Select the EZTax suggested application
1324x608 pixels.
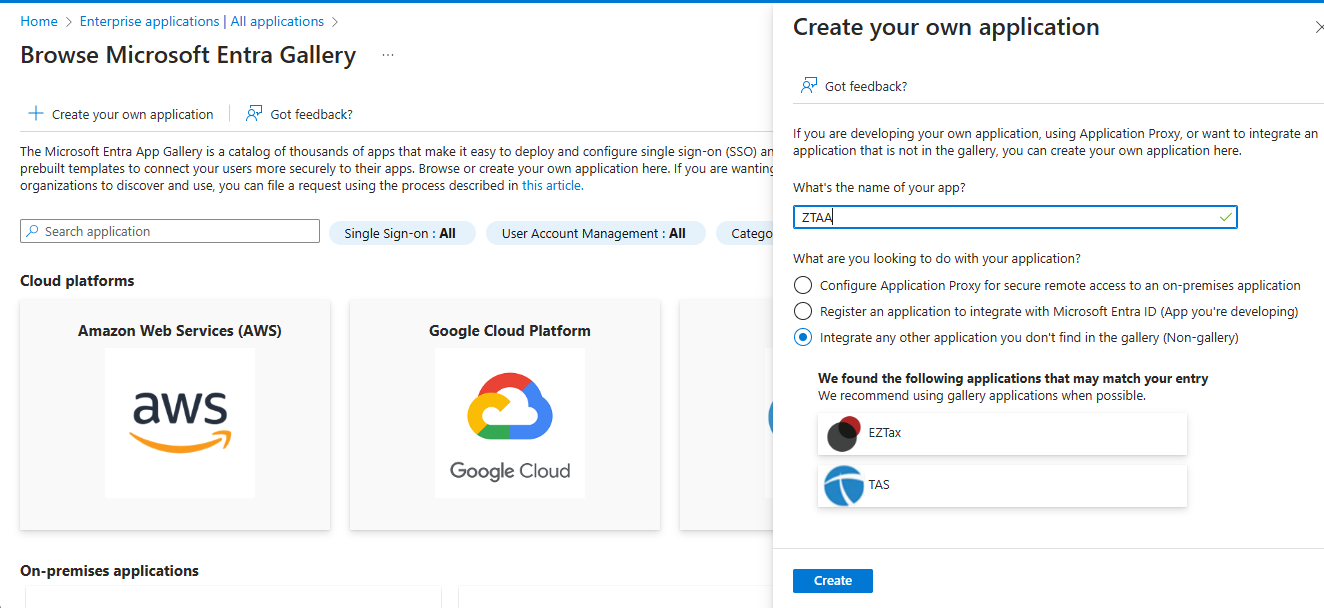click(1002, 433)
